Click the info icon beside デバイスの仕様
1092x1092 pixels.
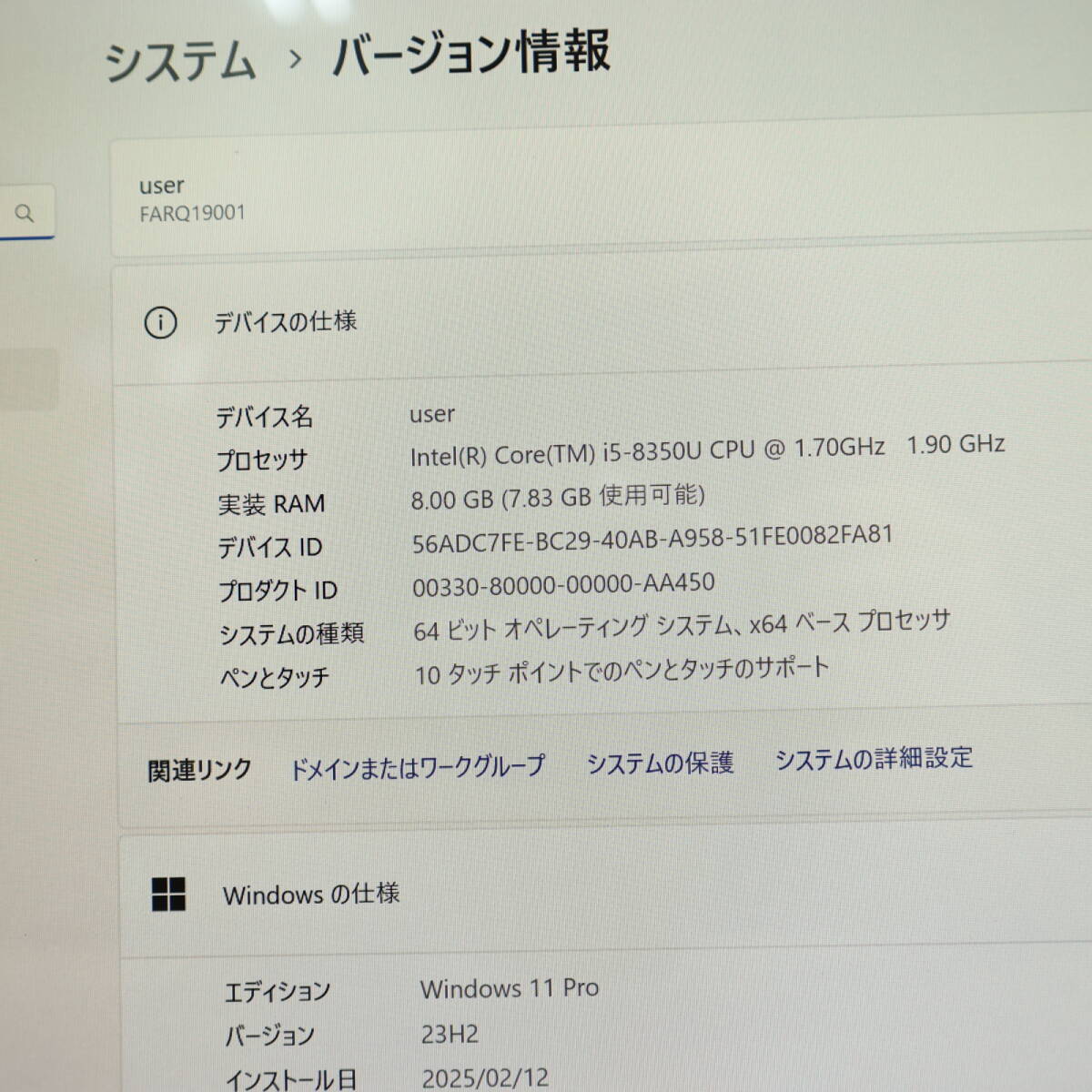160,323
